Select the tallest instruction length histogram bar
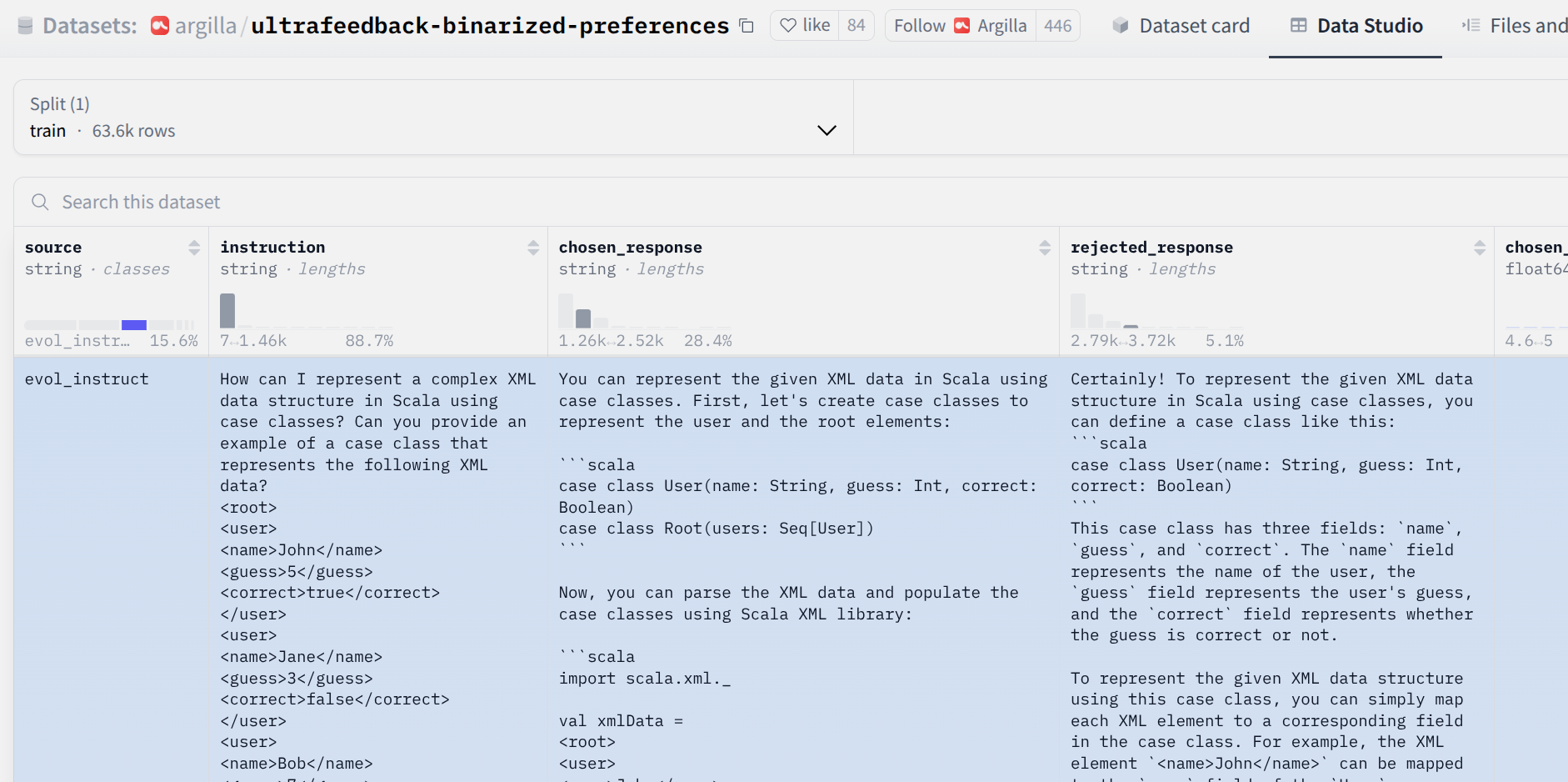This screenshot has height=782, width=1568. [x=227, y=311]
